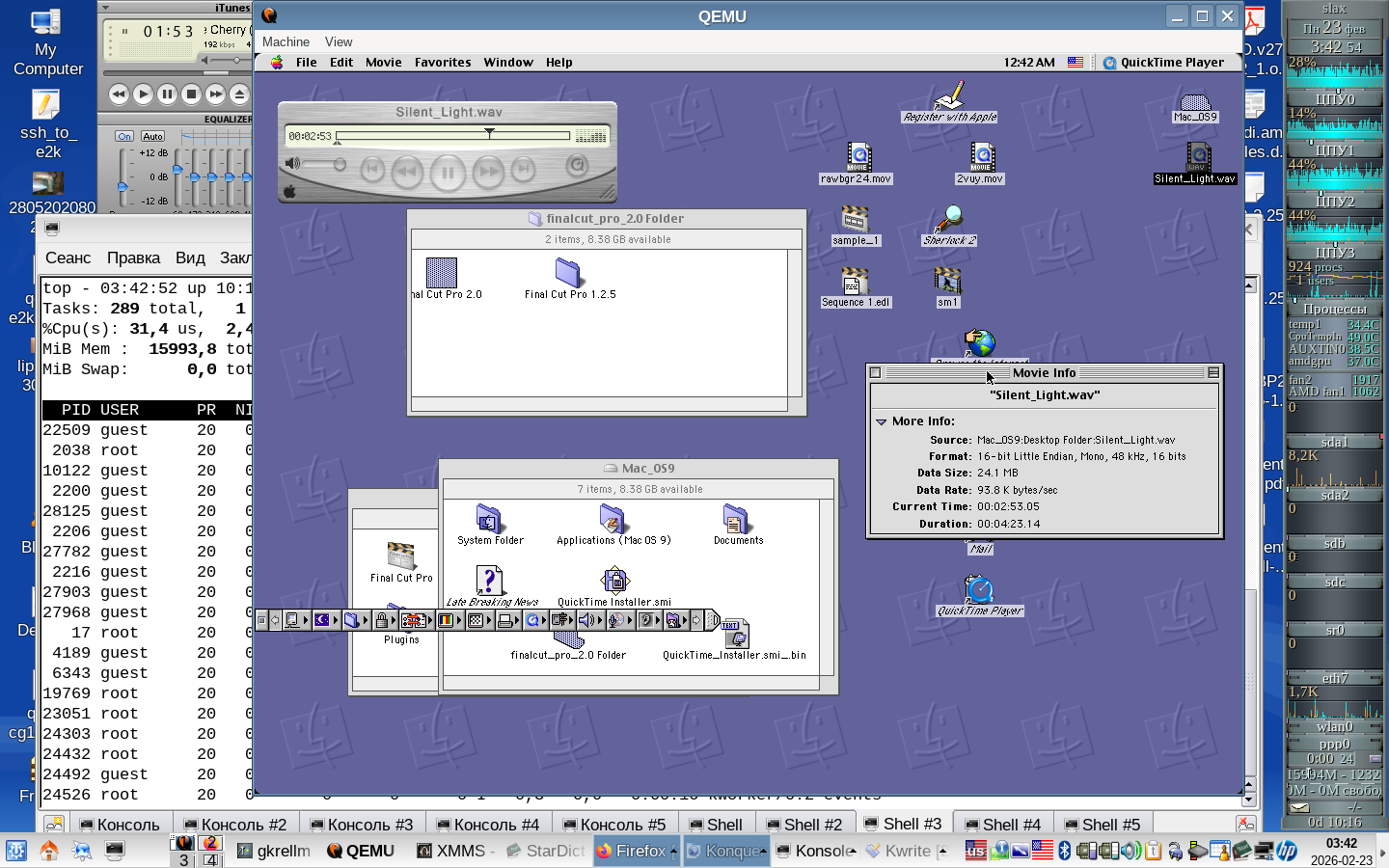
Task: Open the Mac OS Window menu
Action: (508, 63)
